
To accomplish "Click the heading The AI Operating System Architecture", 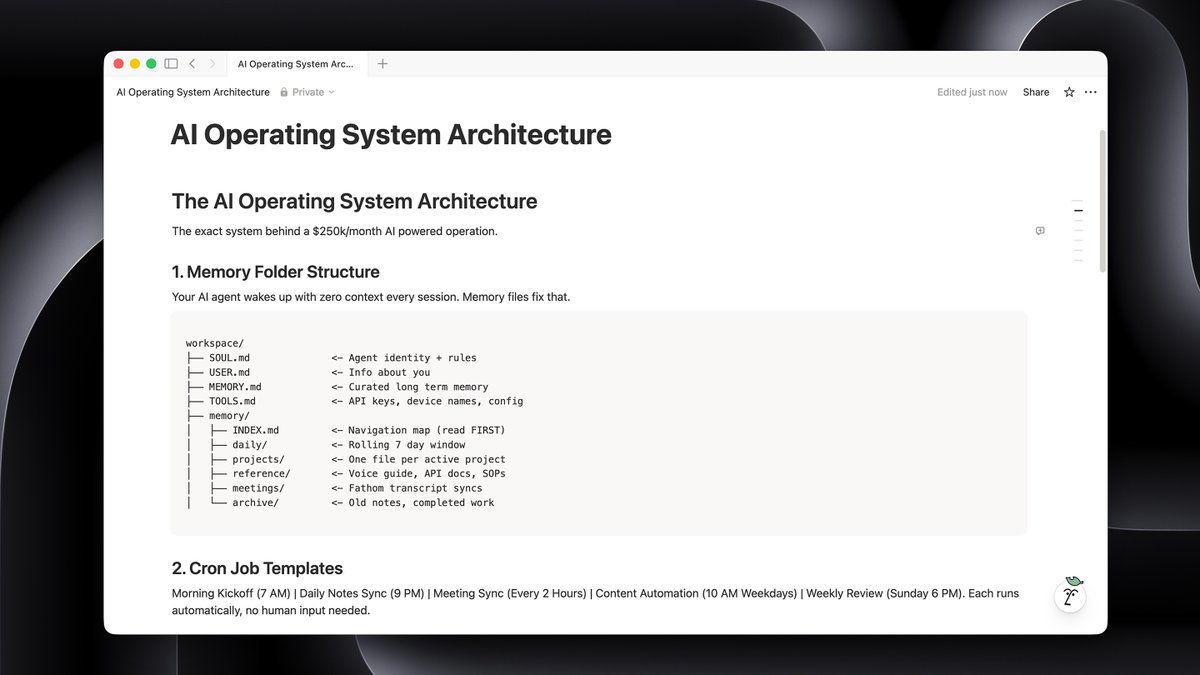I will tap(355, 201).
